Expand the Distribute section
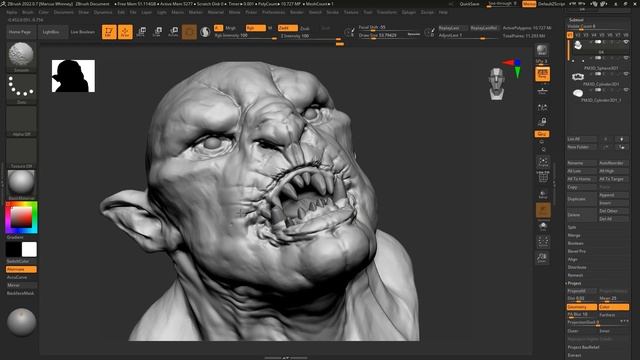The height and width of the screenshot is (360, 640). pos(577,267)
